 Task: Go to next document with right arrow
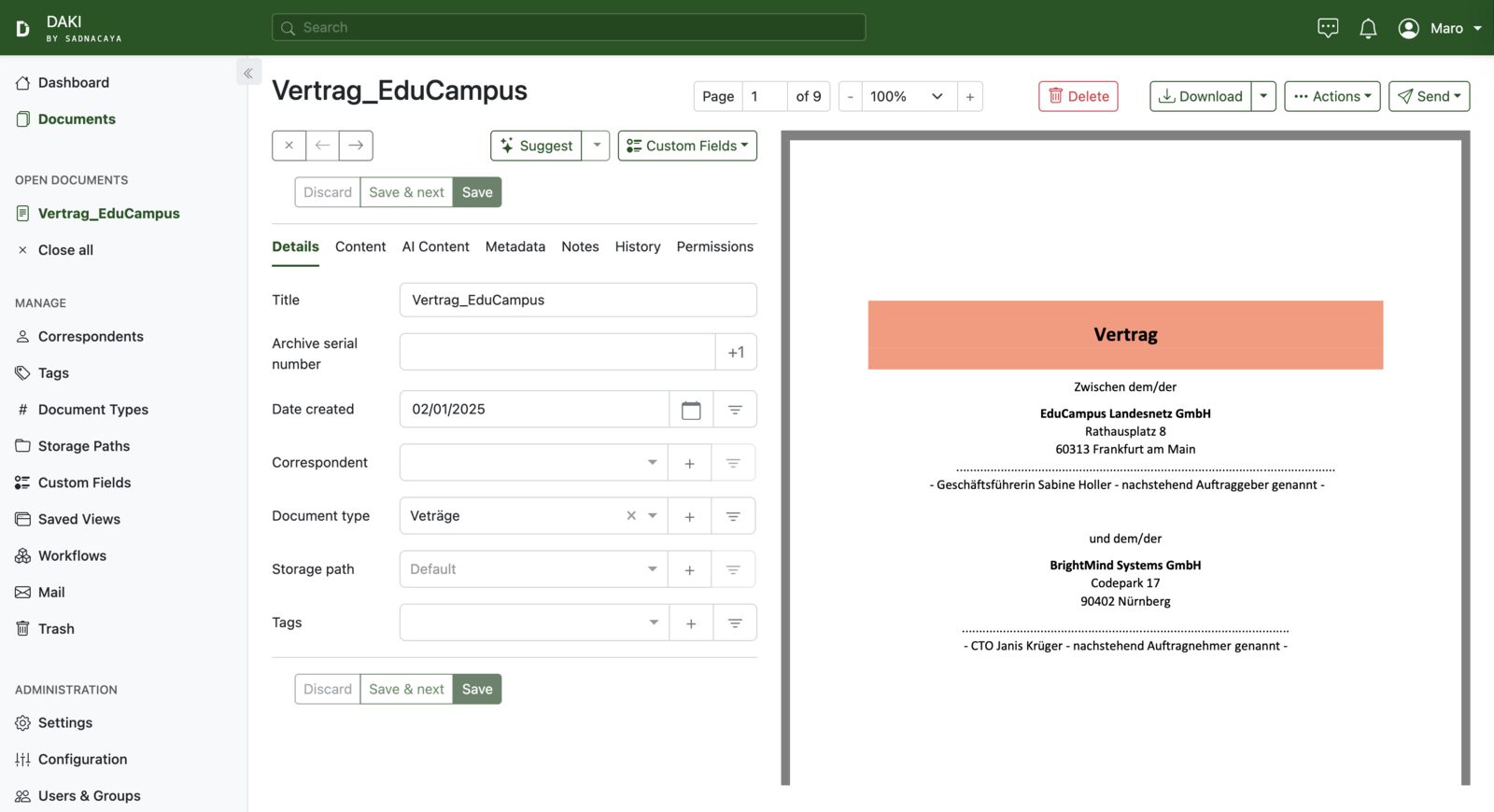point(356,146)
